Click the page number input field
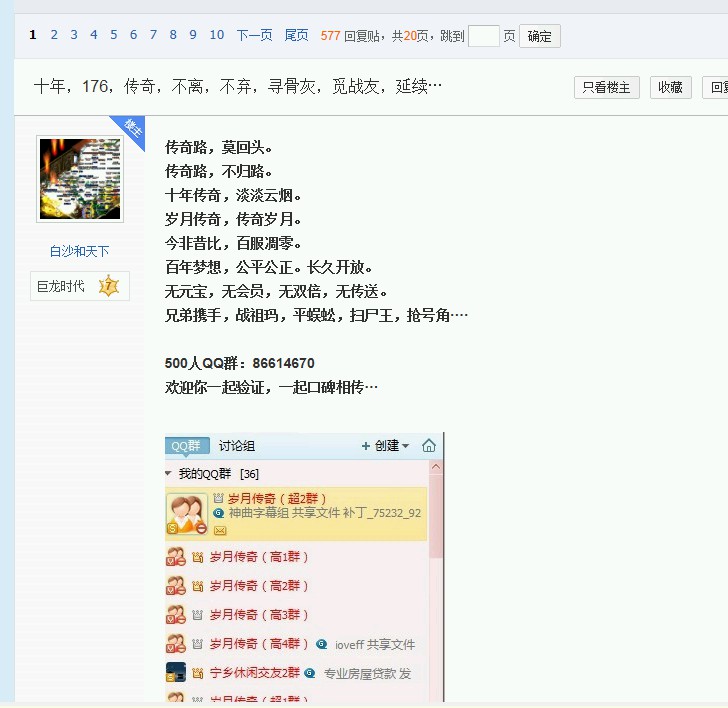This screenshot has height=708, width=728. [483, 36]
